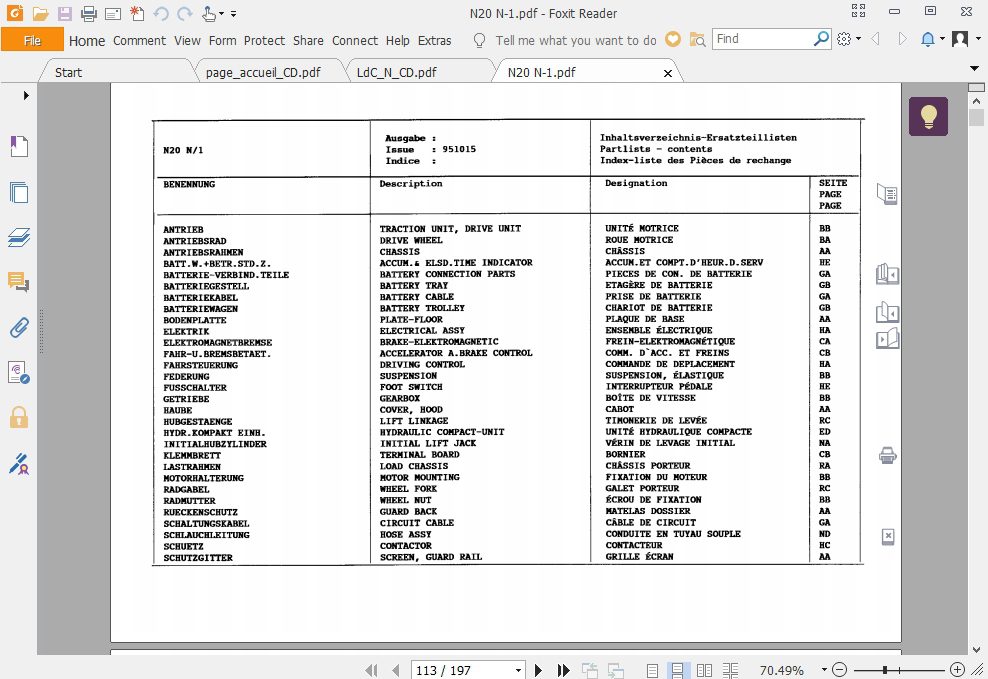Redo the last action

185,13
